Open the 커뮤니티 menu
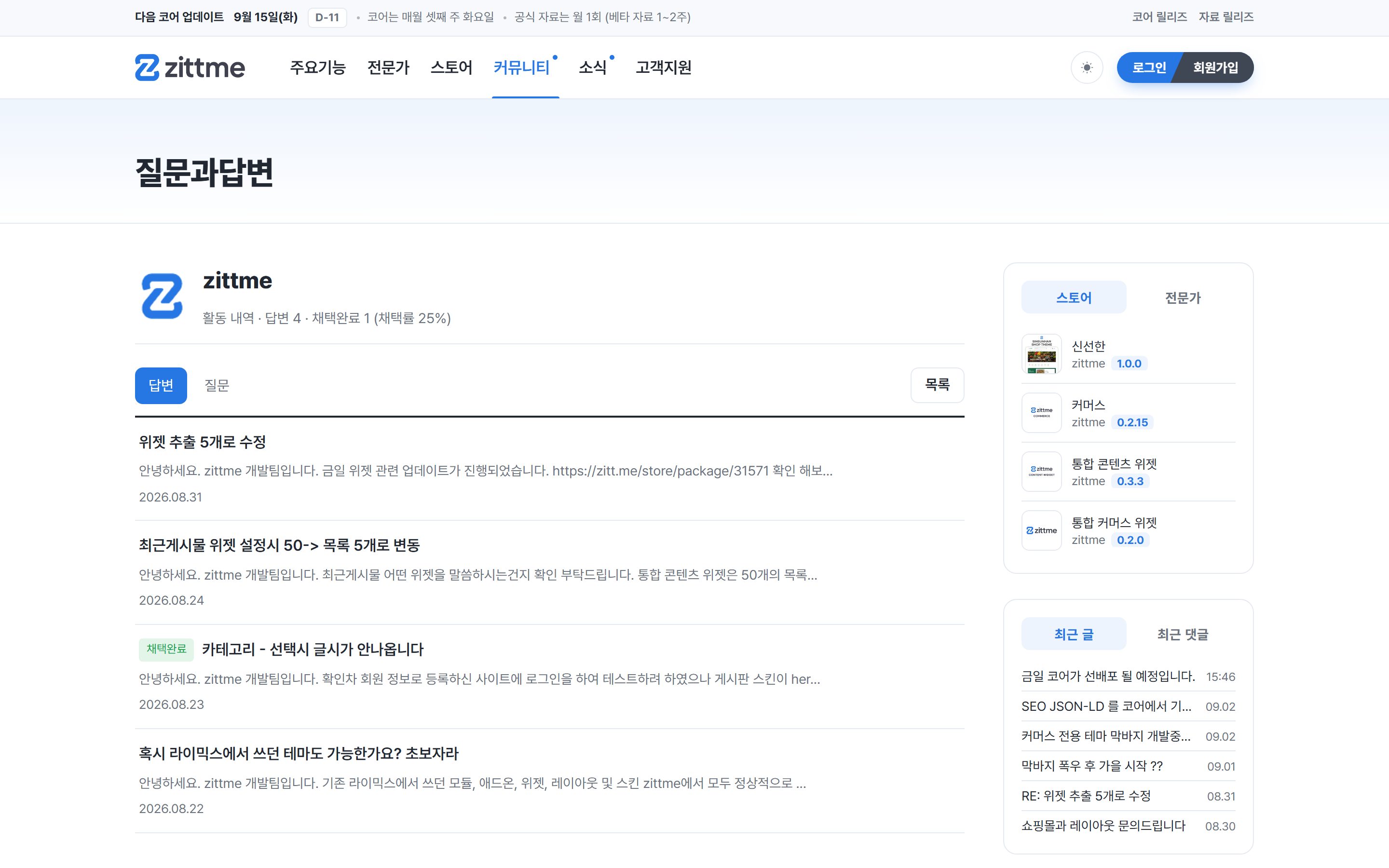 point(522,68)
